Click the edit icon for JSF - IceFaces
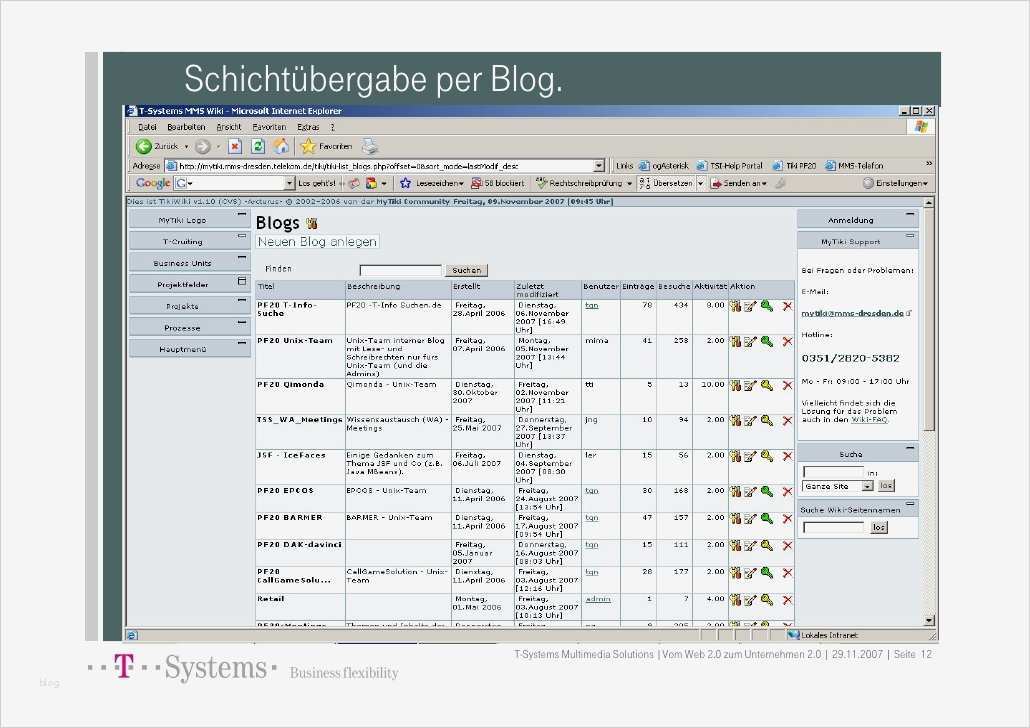Viewport: 1030px width, 728px height. click(750, 457)
